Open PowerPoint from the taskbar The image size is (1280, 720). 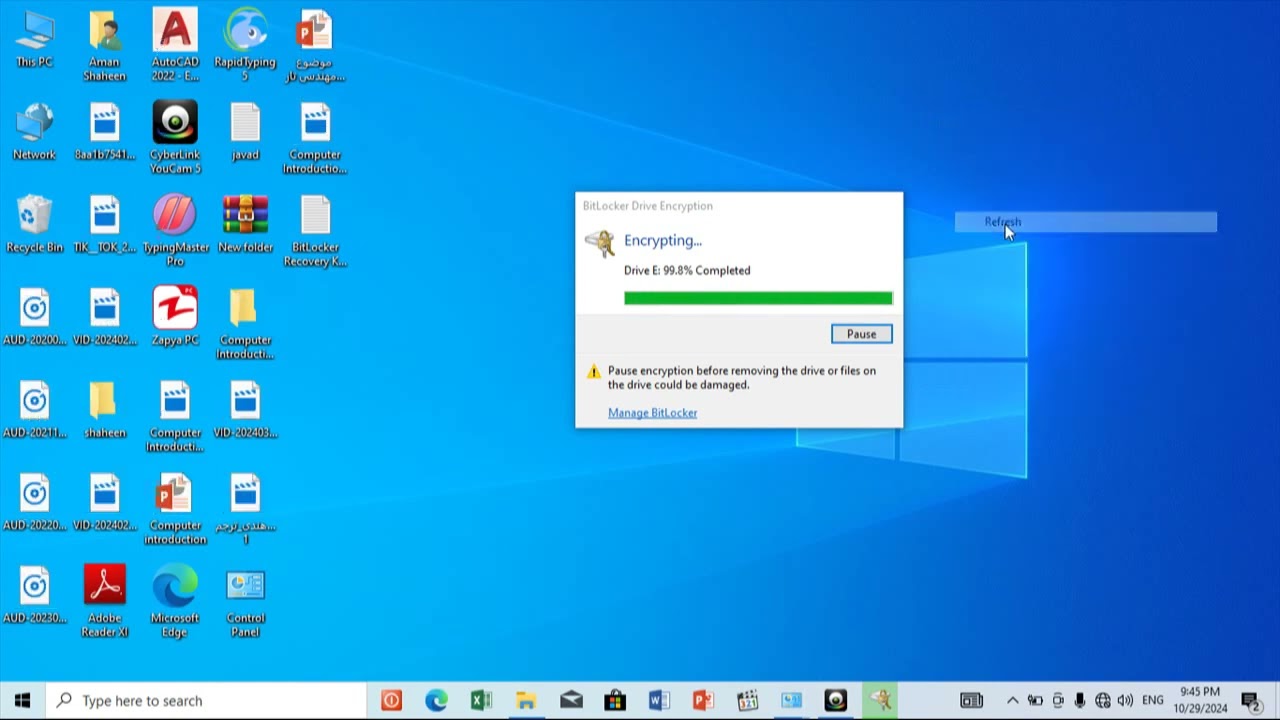[x=703, y=701]
